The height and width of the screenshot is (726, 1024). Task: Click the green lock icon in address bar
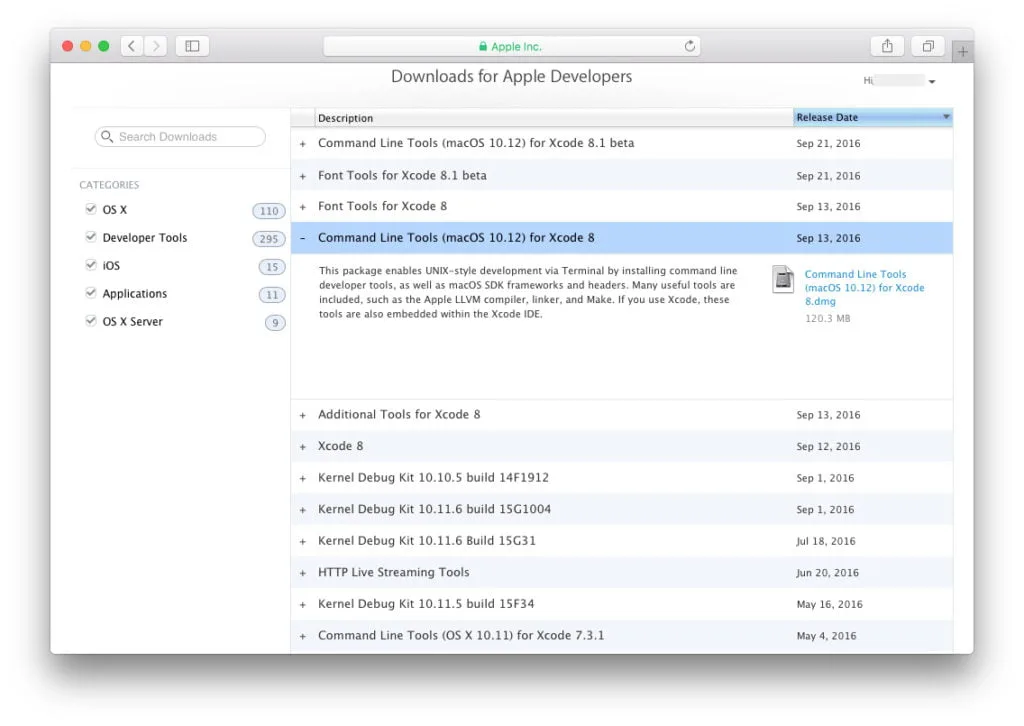click(x=483, y=46)
